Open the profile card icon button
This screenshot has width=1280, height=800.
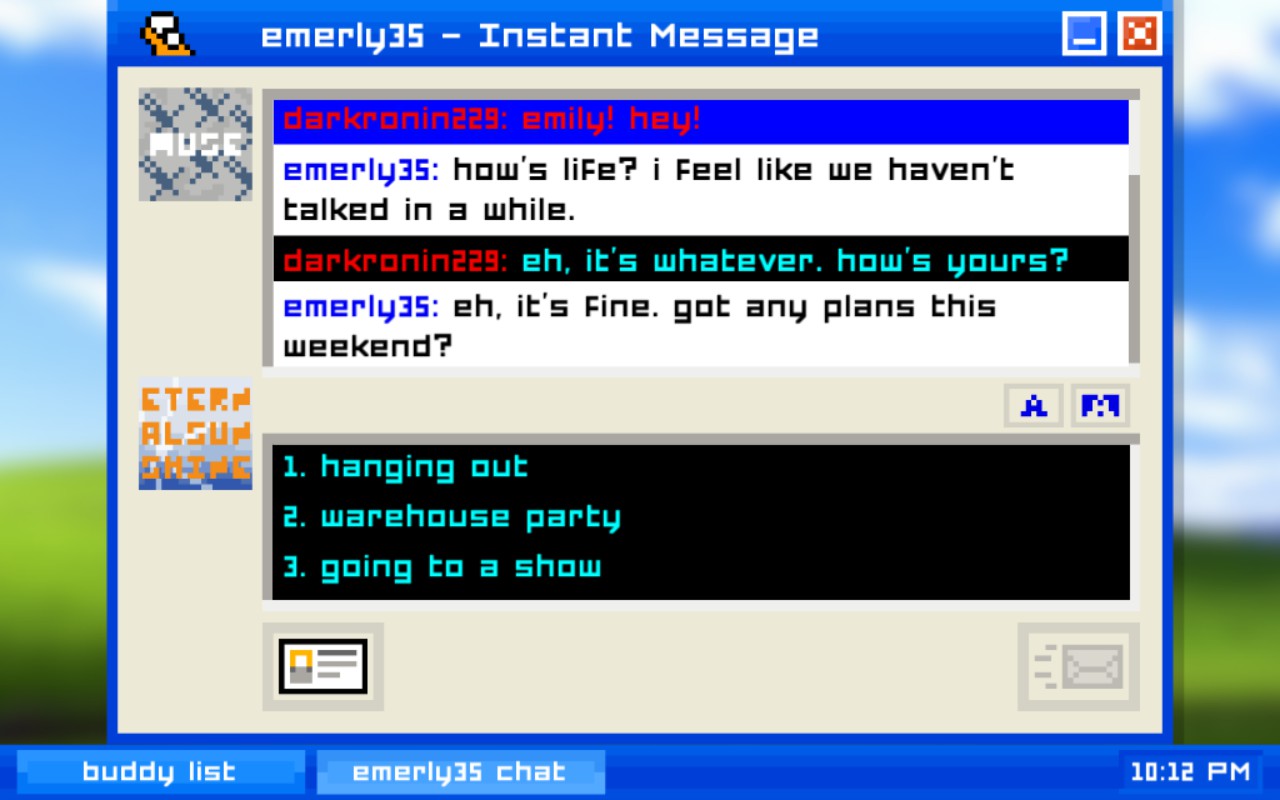[x=323, y=667]
